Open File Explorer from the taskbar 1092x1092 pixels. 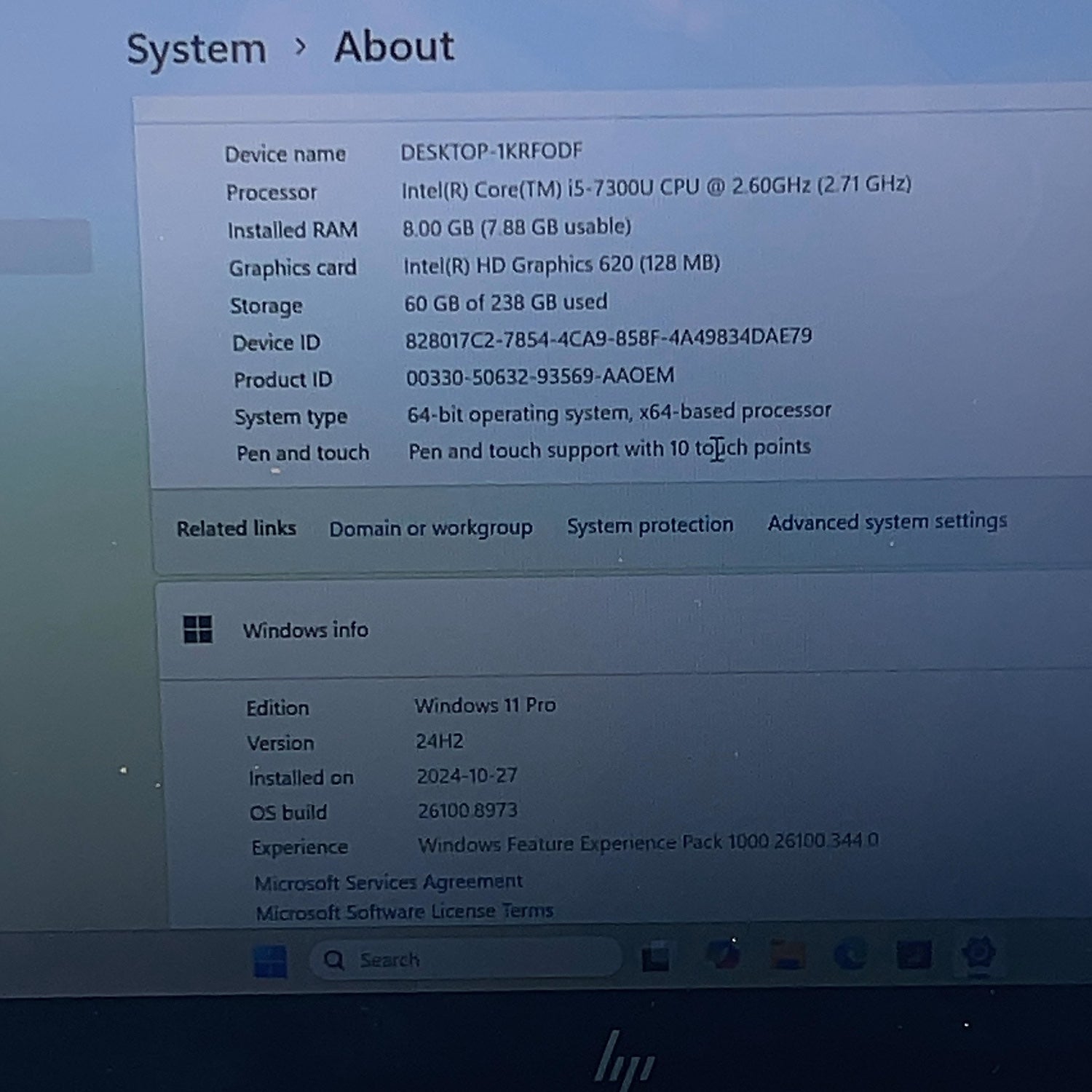pyautogui.click(x=787, y=954)
